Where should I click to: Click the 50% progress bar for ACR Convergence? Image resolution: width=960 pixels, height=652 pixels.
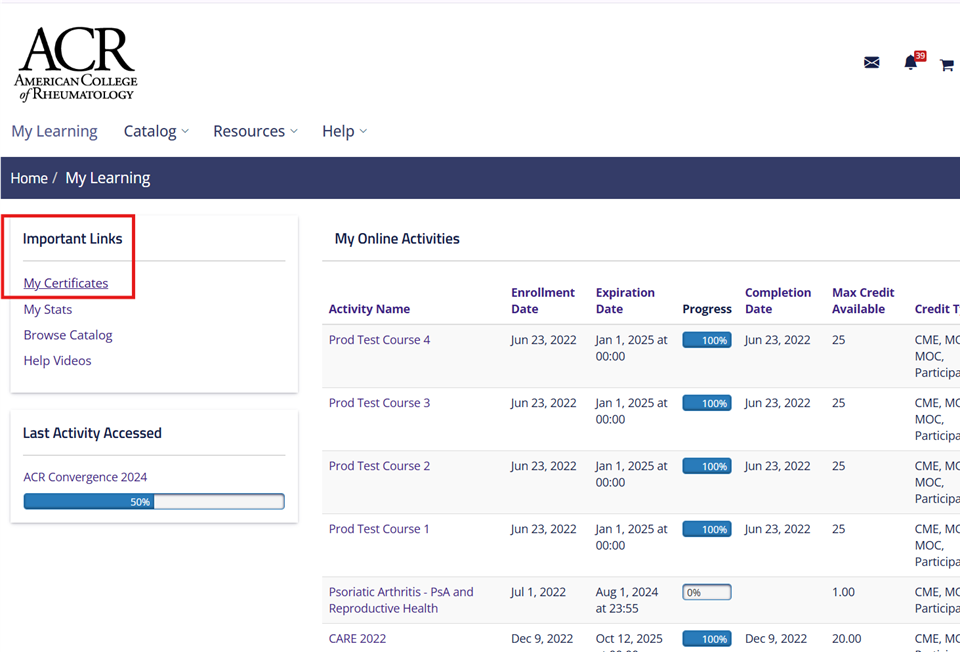[154, 501]
